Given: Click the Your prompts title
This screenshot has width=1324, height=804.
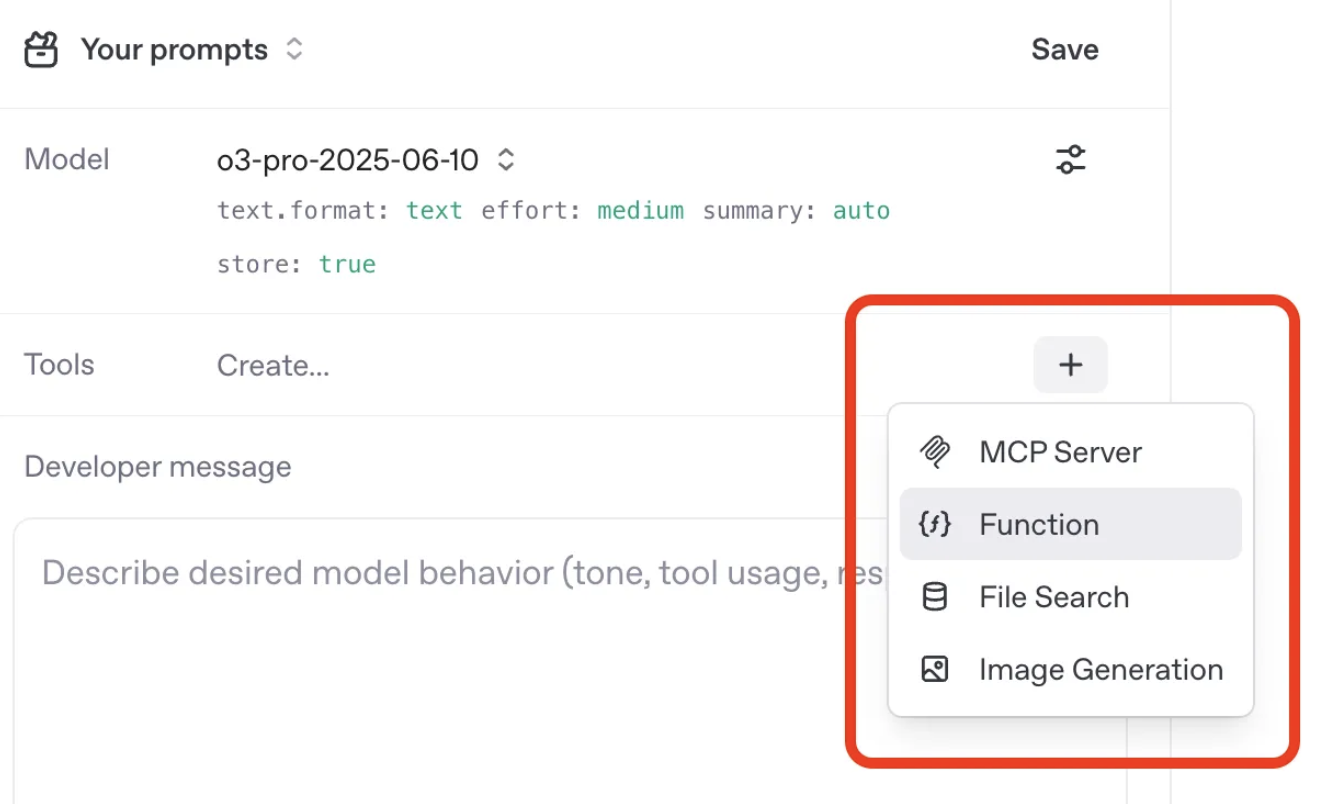Looking at the screenshot, I should pyautogui.click(x=174, y=50).
